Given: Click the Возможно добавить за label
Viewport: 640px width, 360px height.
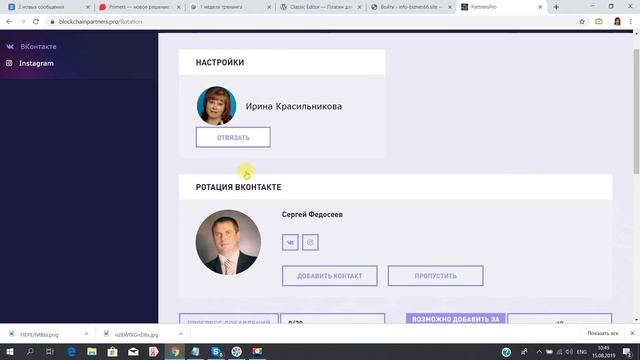Looking at the screenshot, I should point(456,318).
